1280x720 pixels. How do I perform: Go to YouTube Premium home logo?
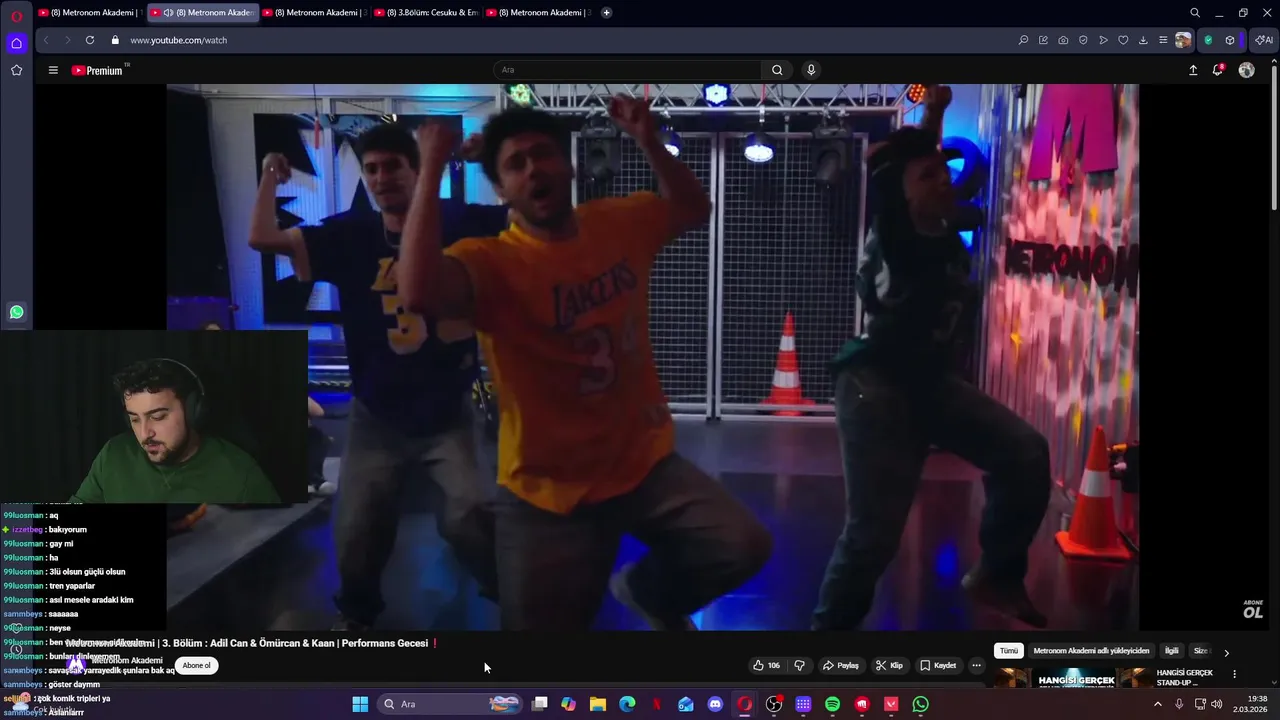(98, 70)
